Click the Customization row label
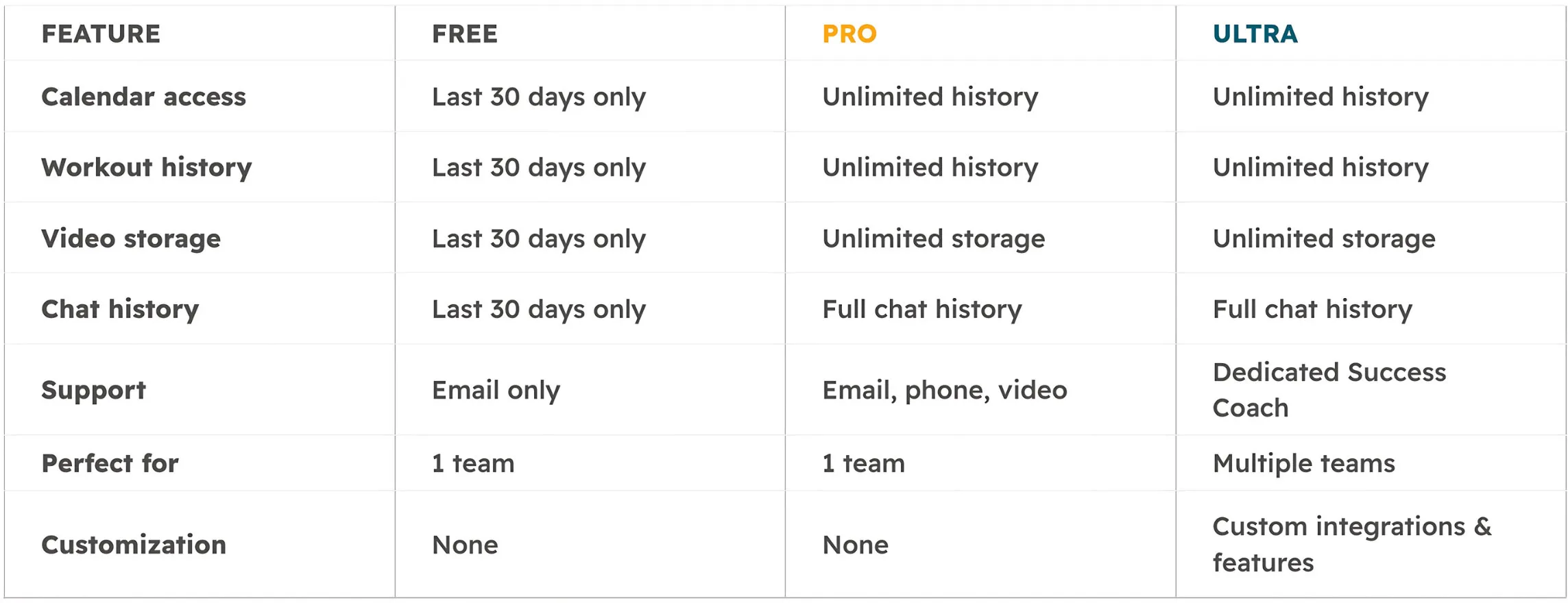1568x603 pixels. coord(134,545)
